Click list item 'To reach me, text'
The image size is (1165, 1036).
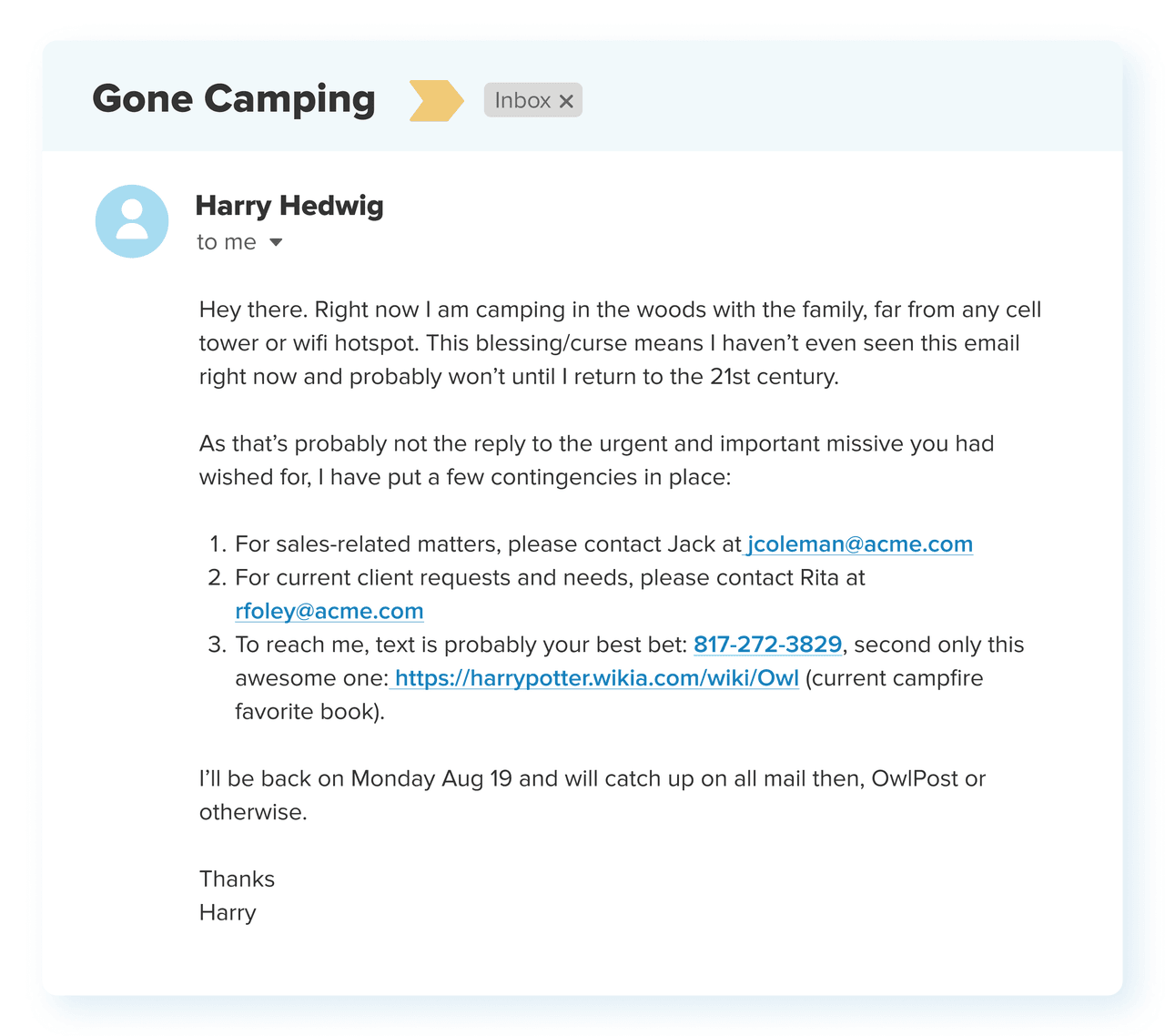click(460, 645)
